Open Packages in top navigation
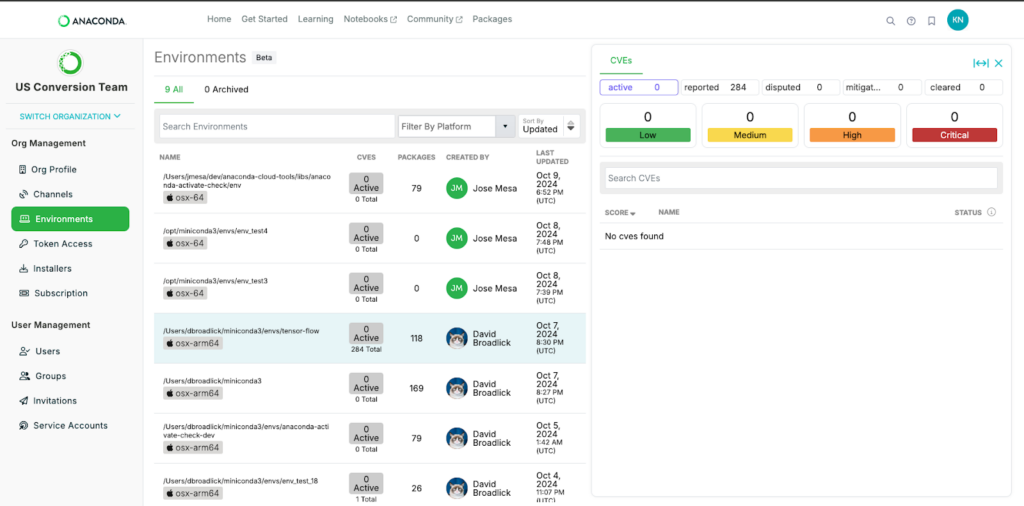The image size is (1024, 506). coord(492,20)
